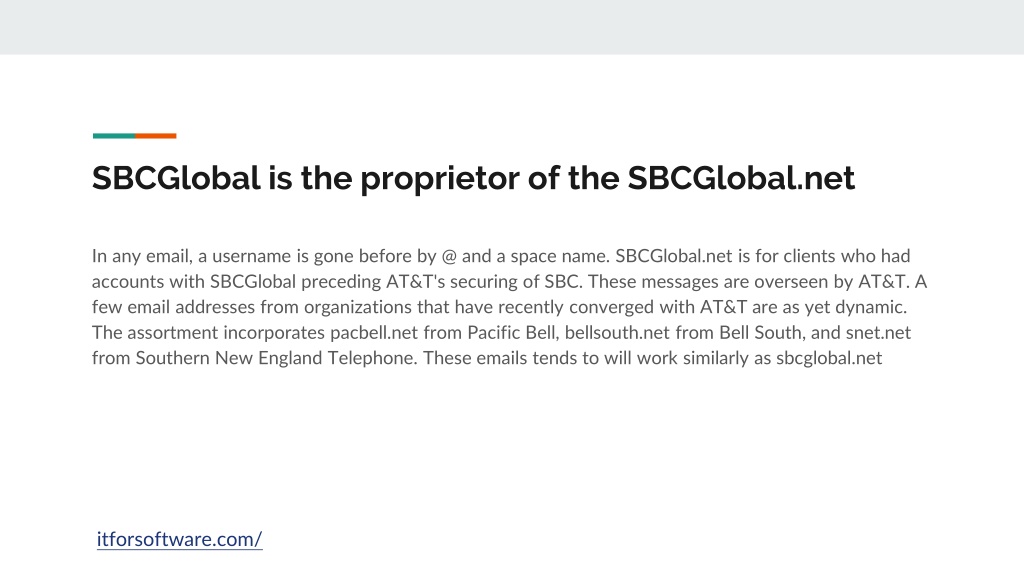Click AT&T's in the second paragraph line
This screenshot has width=1024, height=576.
(415, 281)
